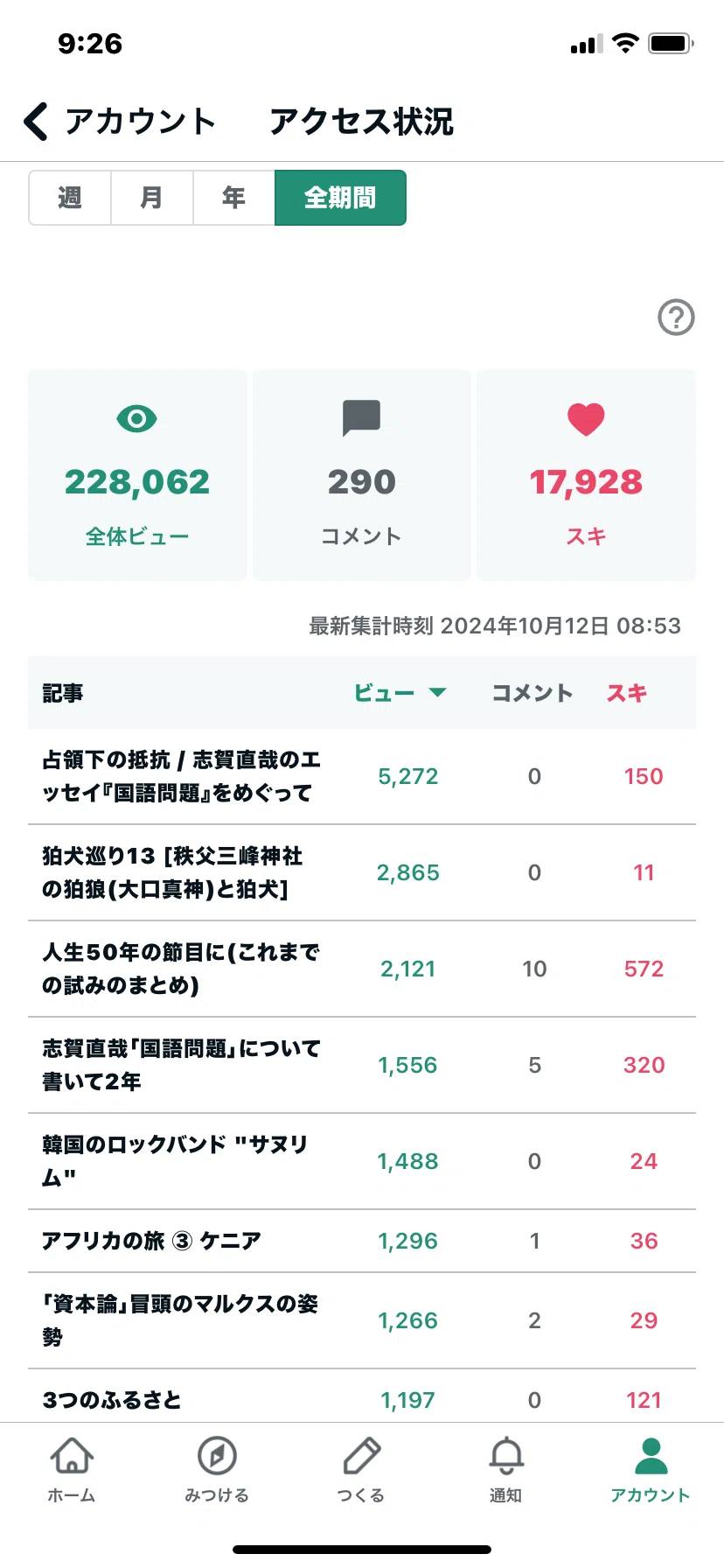Select the 年 period segment
Screen dimensions: 724x1568
(233, 198)
